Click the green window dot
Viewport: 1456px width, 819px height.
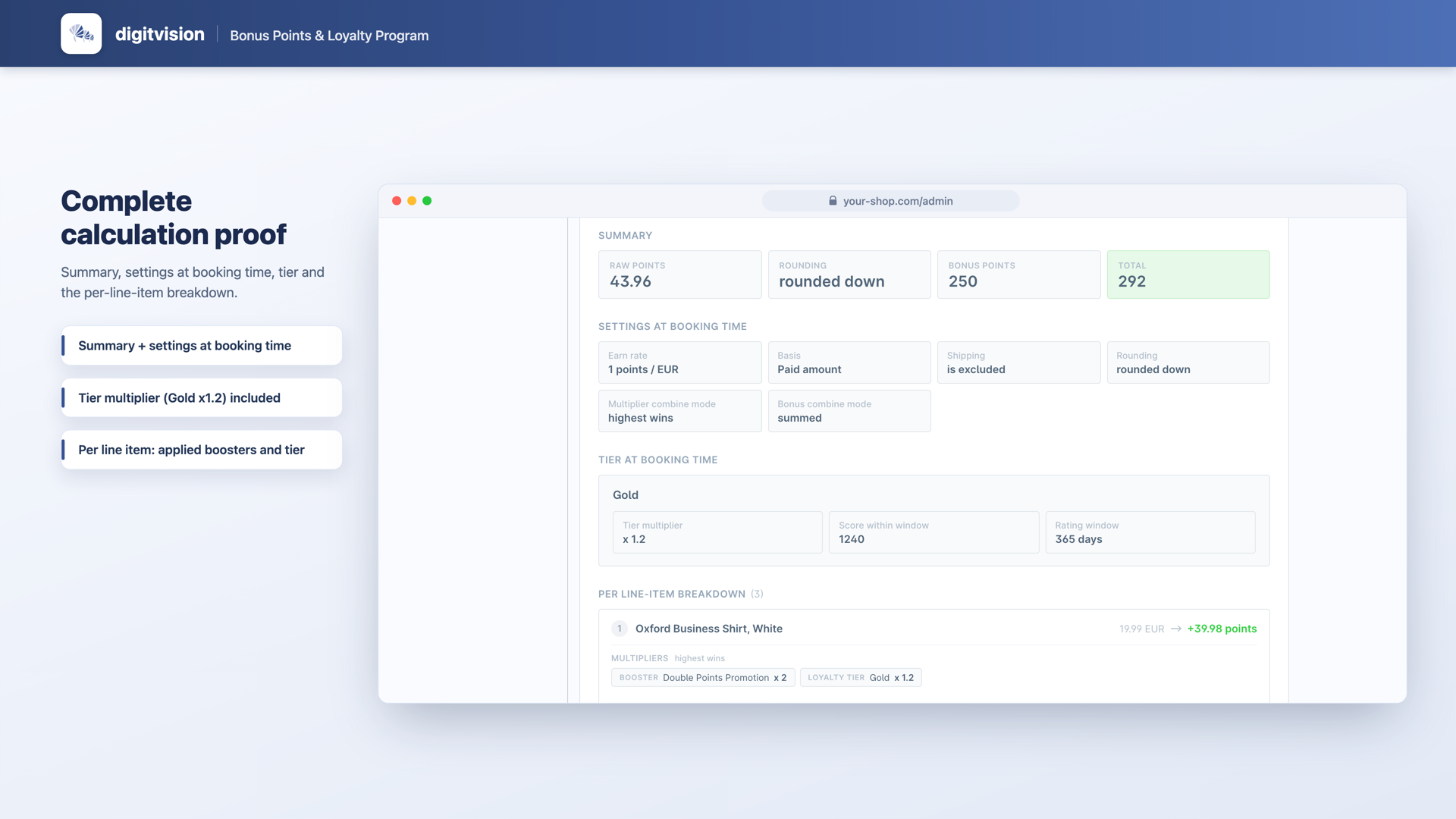[x=427, y=201]
